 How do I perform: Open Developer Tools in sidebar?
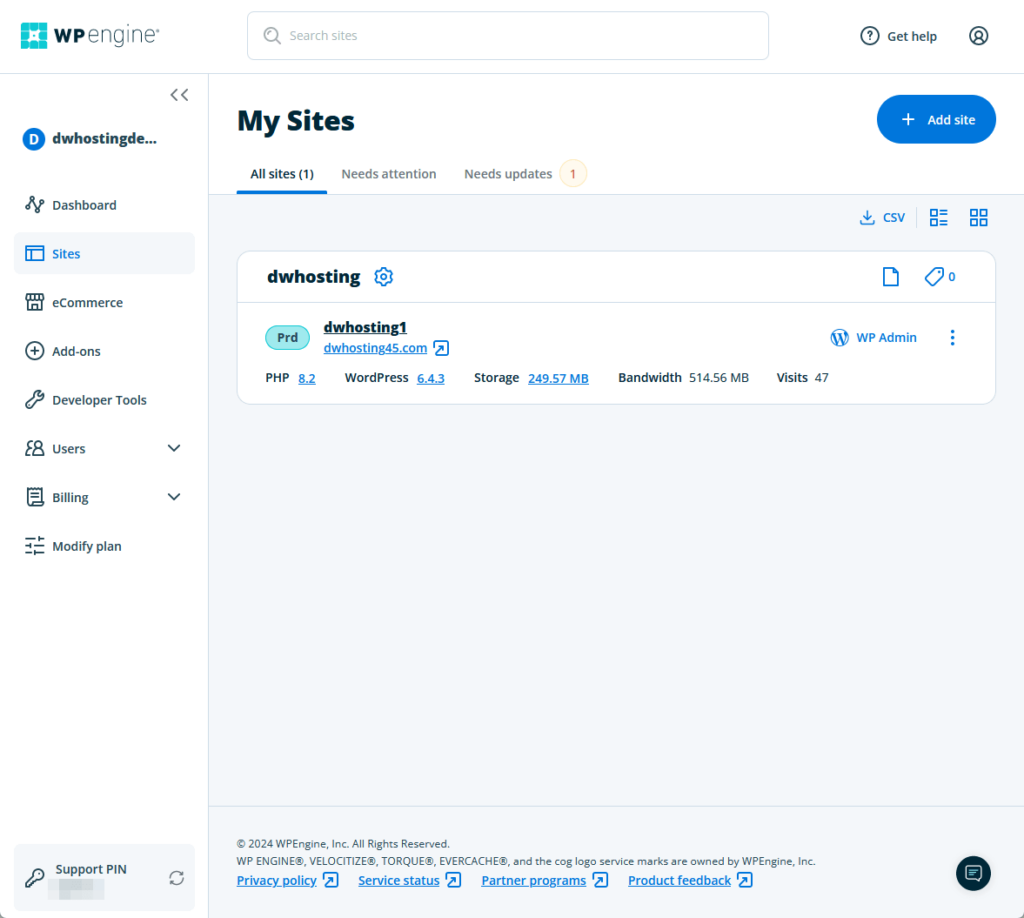click(104, 400)
